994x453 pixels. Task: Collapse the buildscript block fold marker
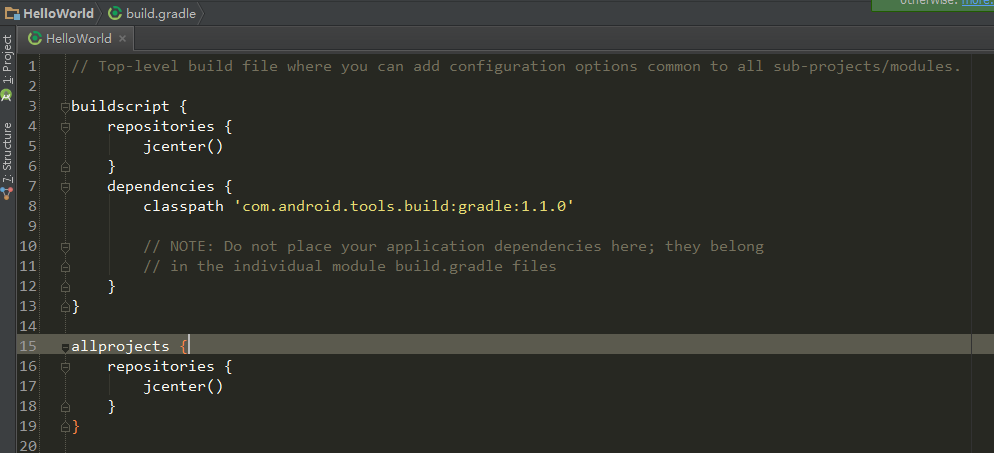point(65,107)
